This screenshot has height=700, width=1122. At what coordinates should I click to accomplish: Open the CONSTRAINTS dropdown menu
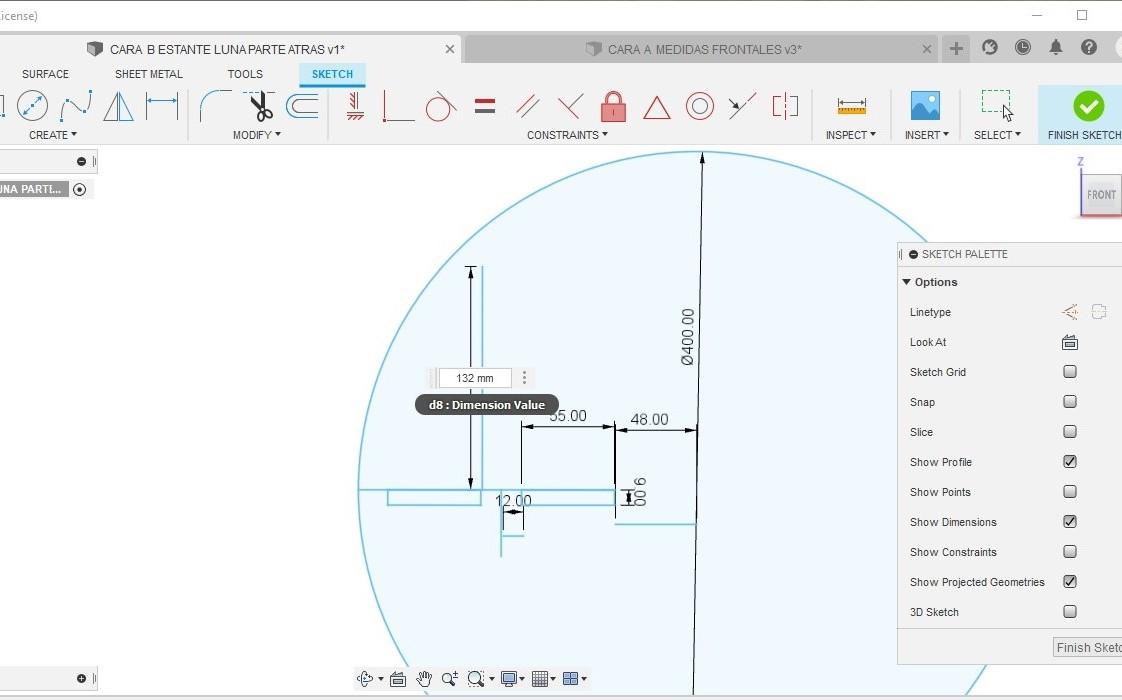click(567, 135)
